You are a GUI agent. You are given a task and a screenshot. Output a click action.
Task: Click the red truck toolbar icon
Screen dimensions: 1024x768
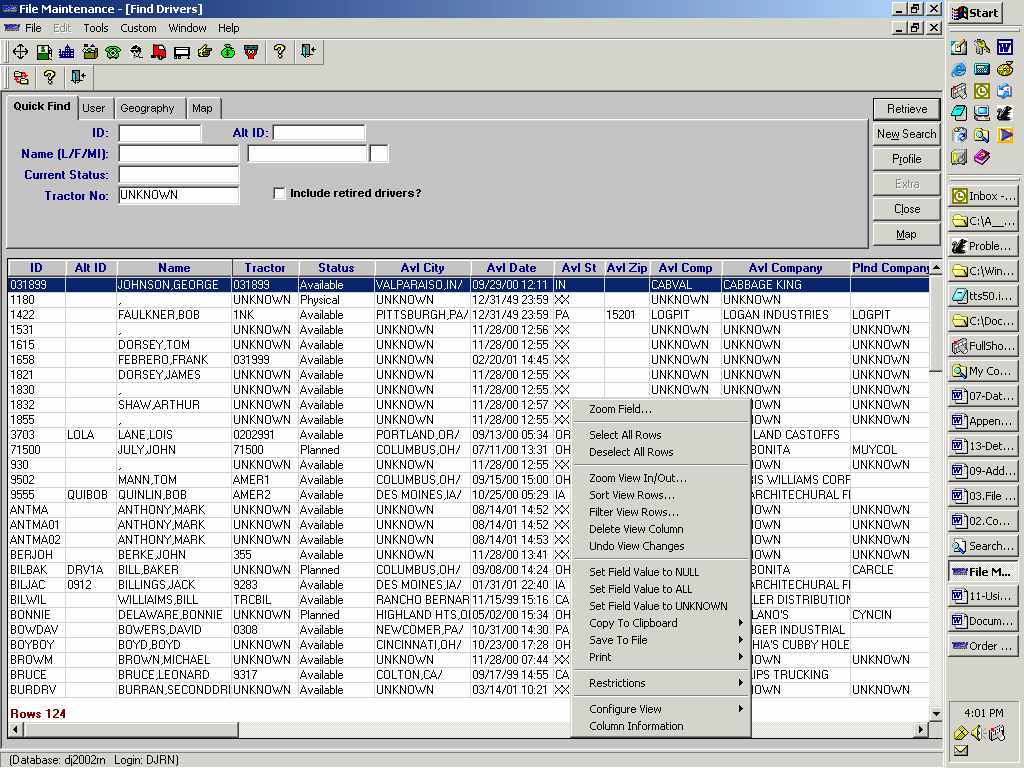tap(159, 51)
